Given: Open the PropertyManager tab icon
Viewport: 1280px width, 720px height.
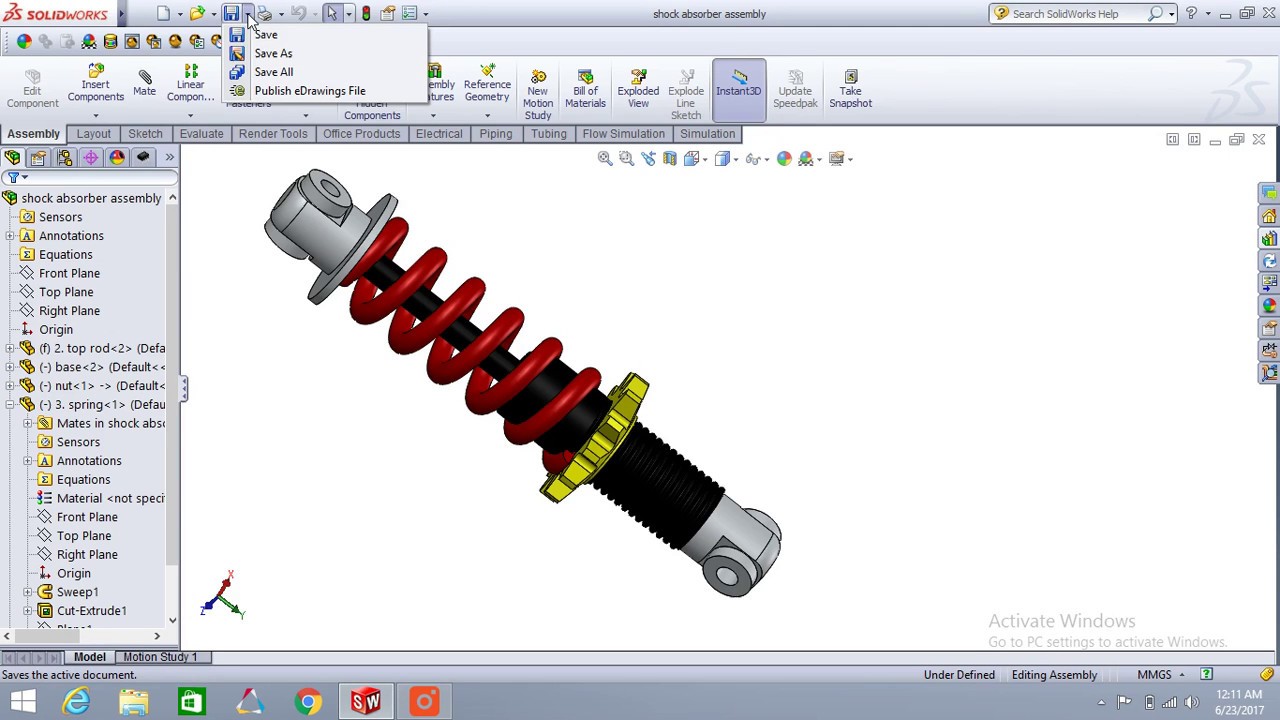Looking at the screenshot, I should click(x=38, y=157).
